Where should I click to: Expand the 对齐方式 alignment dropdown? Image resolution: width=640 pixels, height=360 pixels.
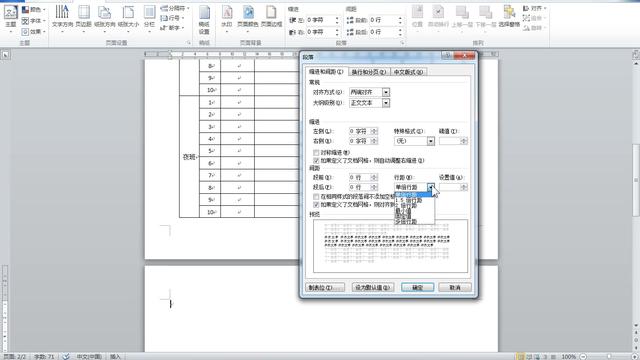click(386, 92)
